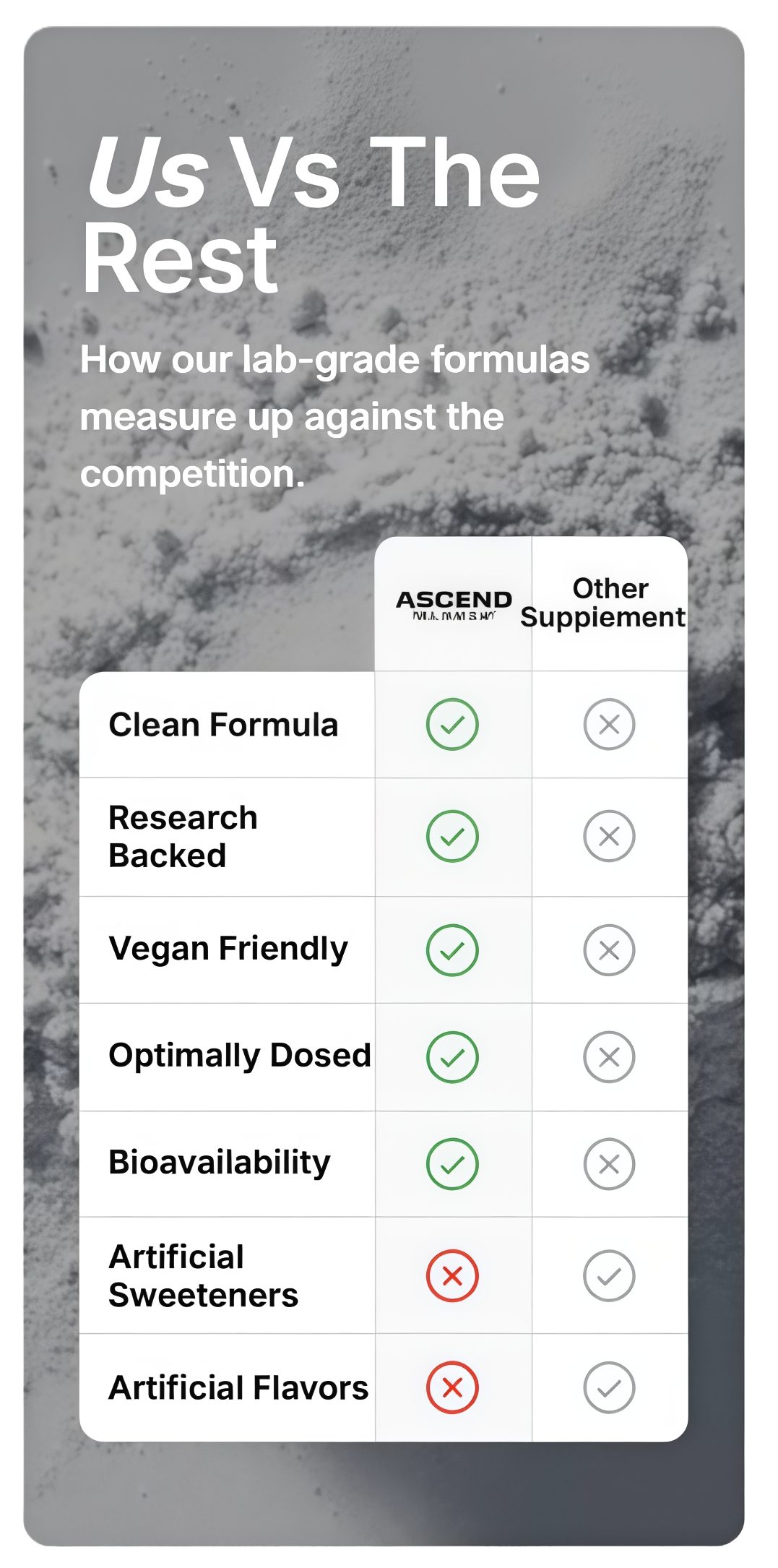The image size is (778, 1568).
Task: Click red X for Artificial Flavors
Action: 452,1387
